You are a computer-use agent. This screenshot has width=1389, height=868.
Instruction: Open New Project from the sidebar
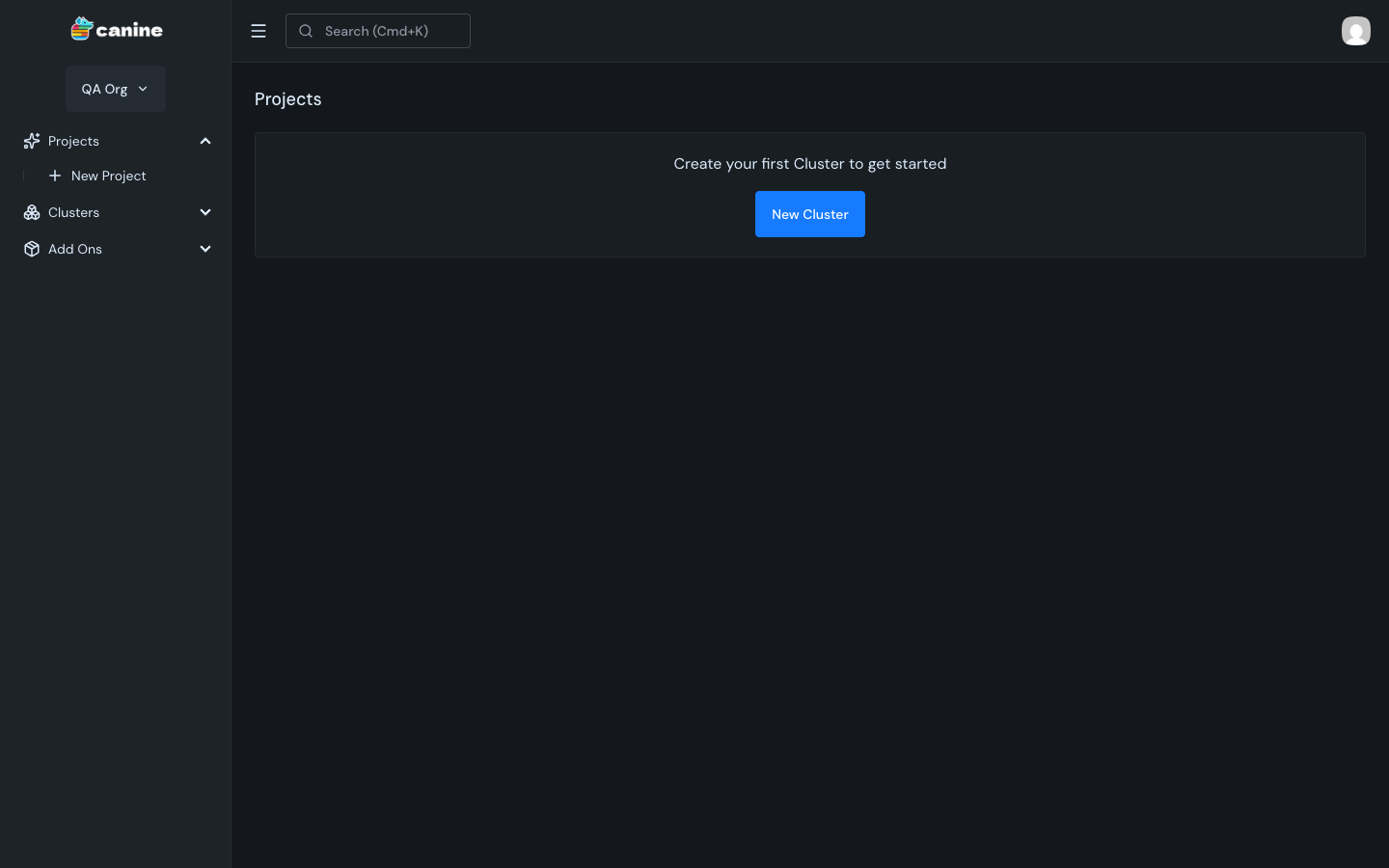tap(108, 176)
